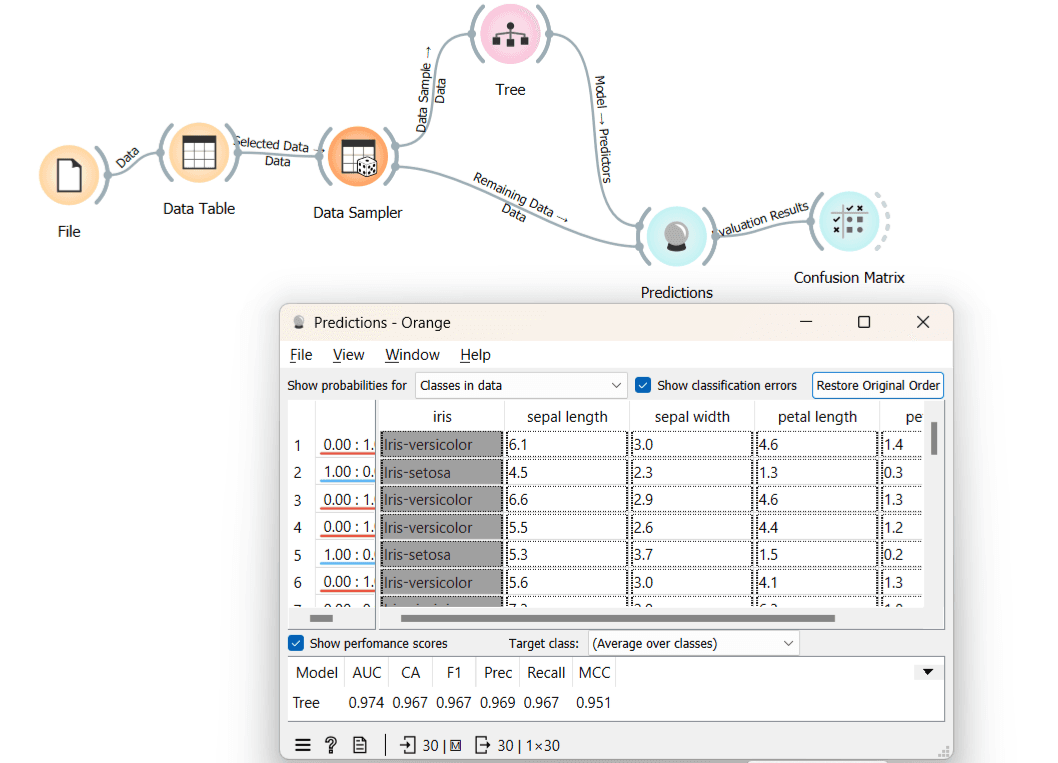Screen dimensions: 1058x763
Task: Click the Recall score column header
Action: click(x=546, y=673)
